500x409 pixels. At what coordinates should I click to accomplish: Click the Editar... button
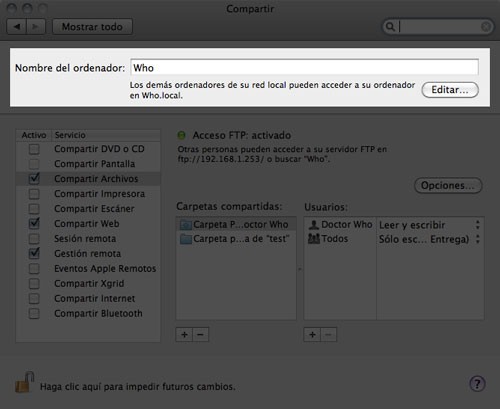[x=450, y=90]
